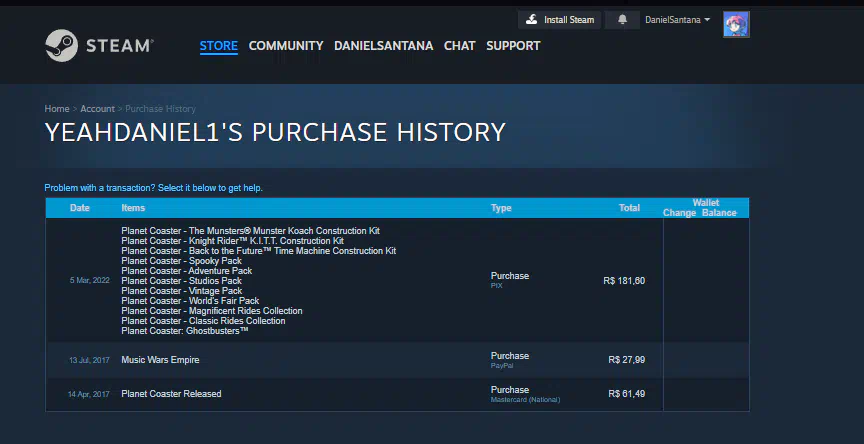Image resolution: width=864 pixels, height=444 pixels.
Task: Open the COMMUNITY menu
Action: click(x=286, y=46)
